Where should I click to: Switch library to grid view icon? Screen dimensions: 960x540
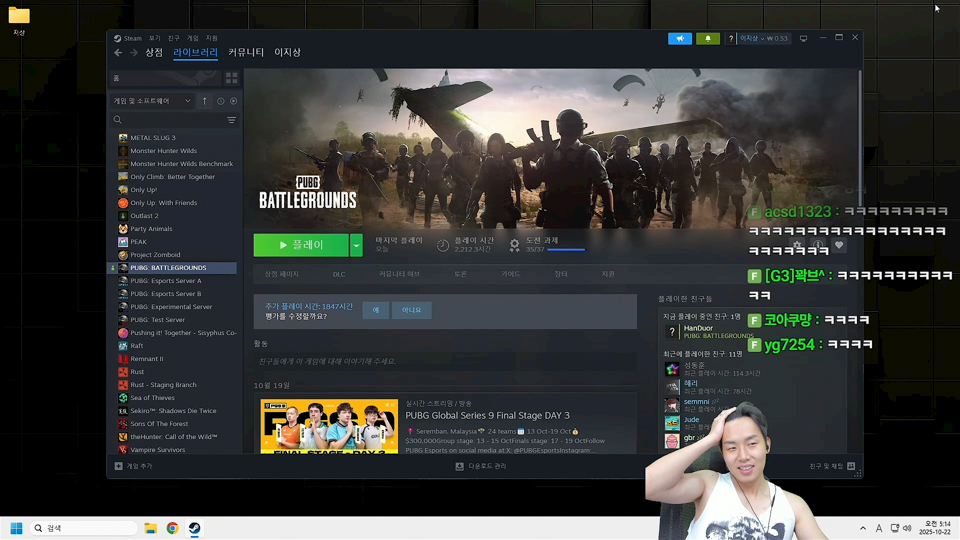point(231,78)
